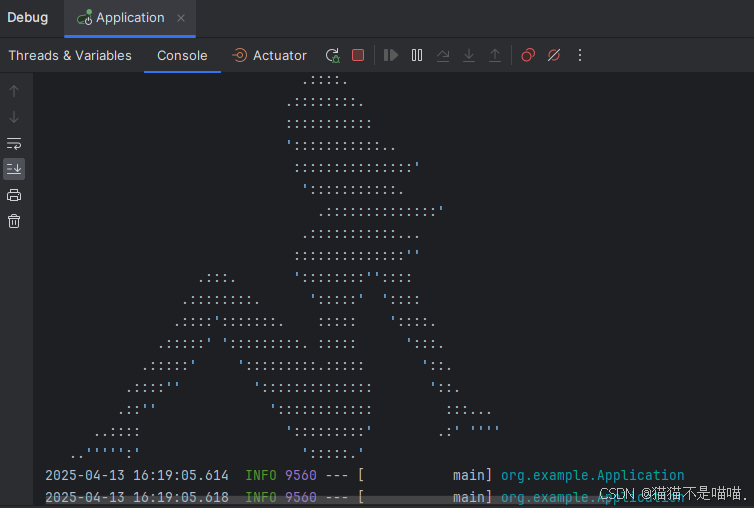Screen dimensions: 754x508
Task: Click the 16:19:05.614 log timestamp
Action: [181, 475]
